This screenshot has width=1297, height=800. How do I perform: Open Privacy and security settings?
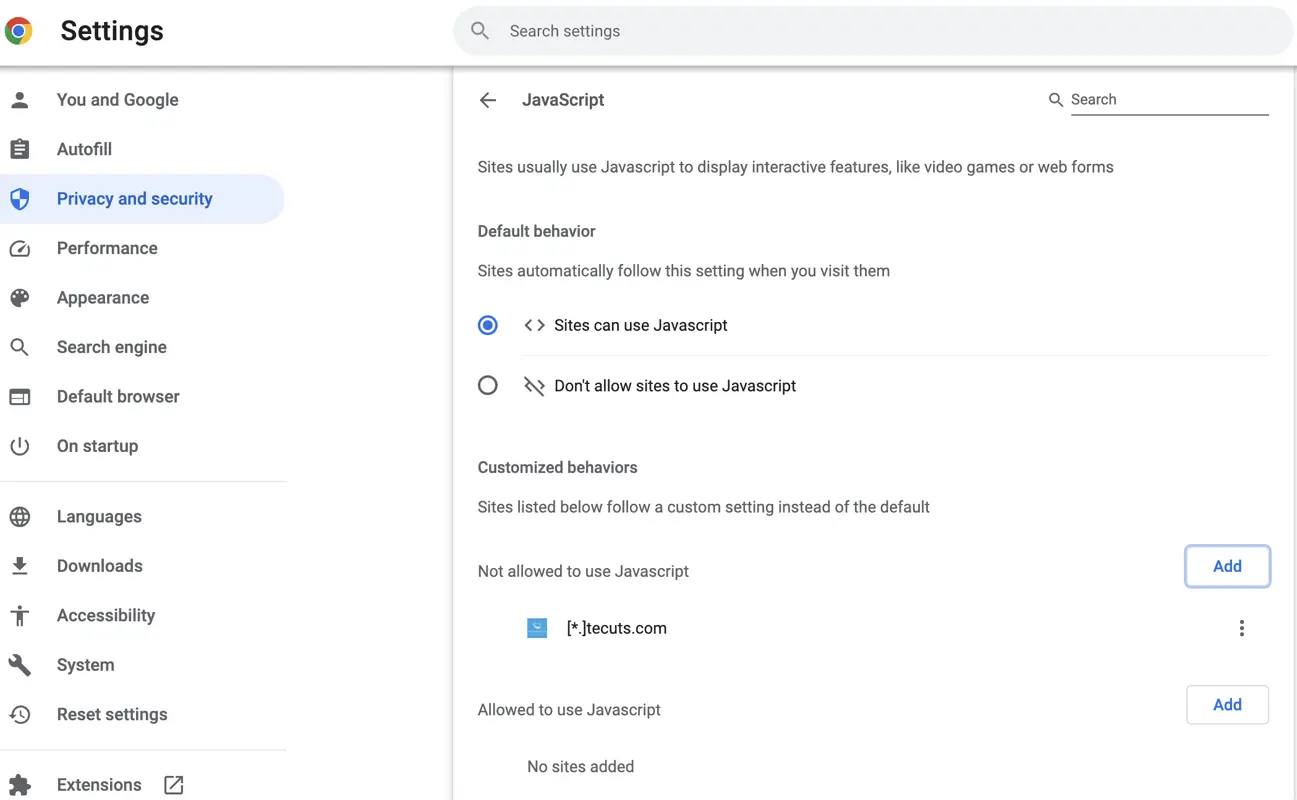point(135,199)
